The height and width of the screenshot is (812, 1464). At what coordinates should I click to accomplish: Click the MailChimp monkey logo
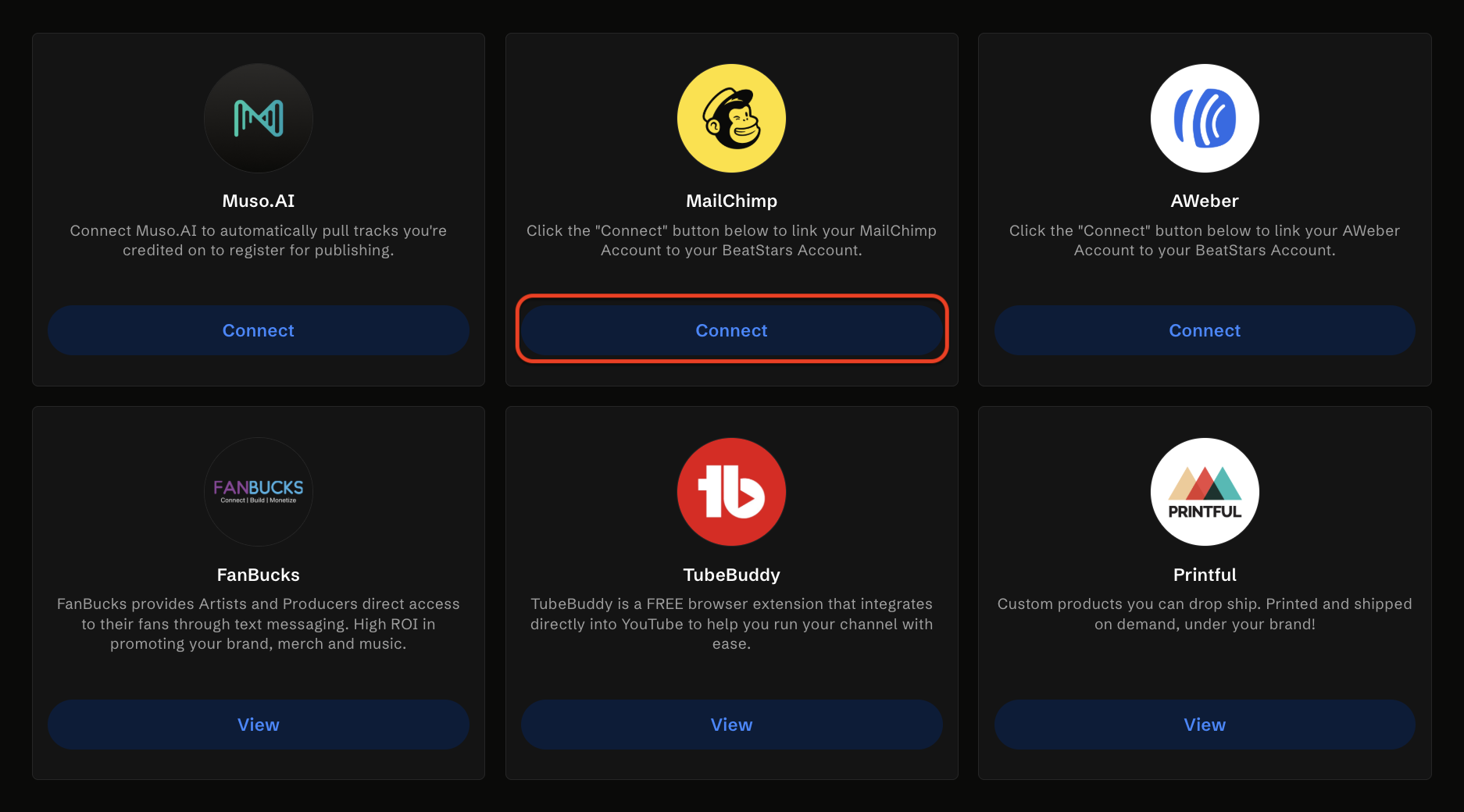[731, 118]
